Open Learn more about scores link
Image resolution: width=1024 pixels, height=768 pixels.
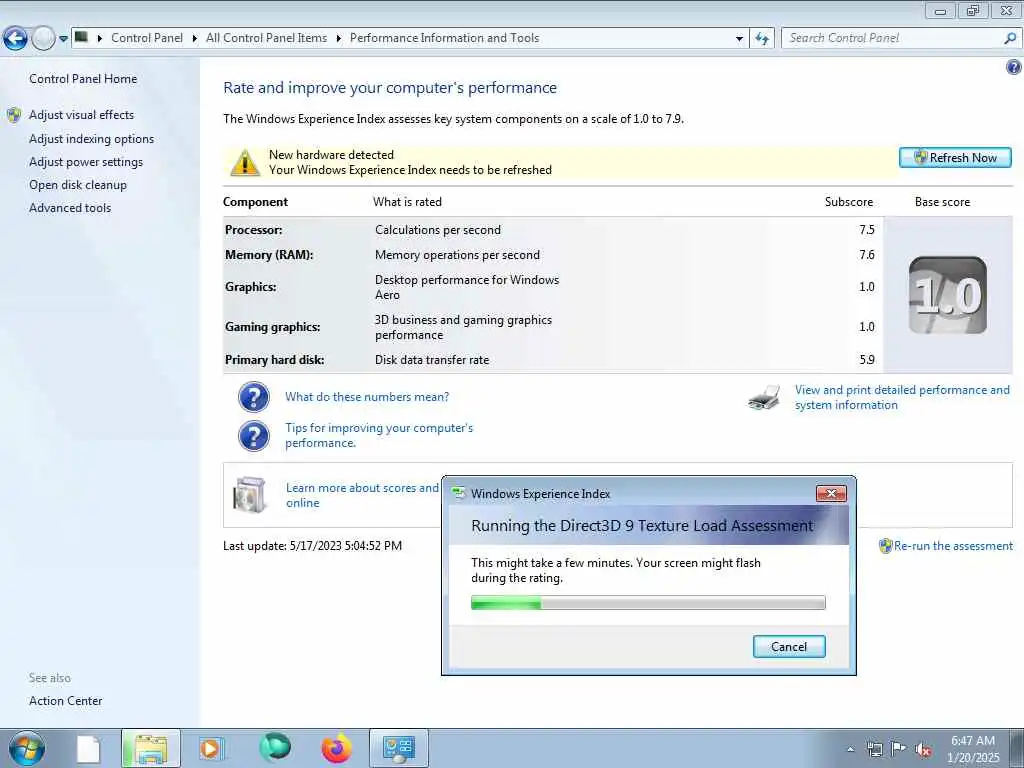click(x=362, y=495)
